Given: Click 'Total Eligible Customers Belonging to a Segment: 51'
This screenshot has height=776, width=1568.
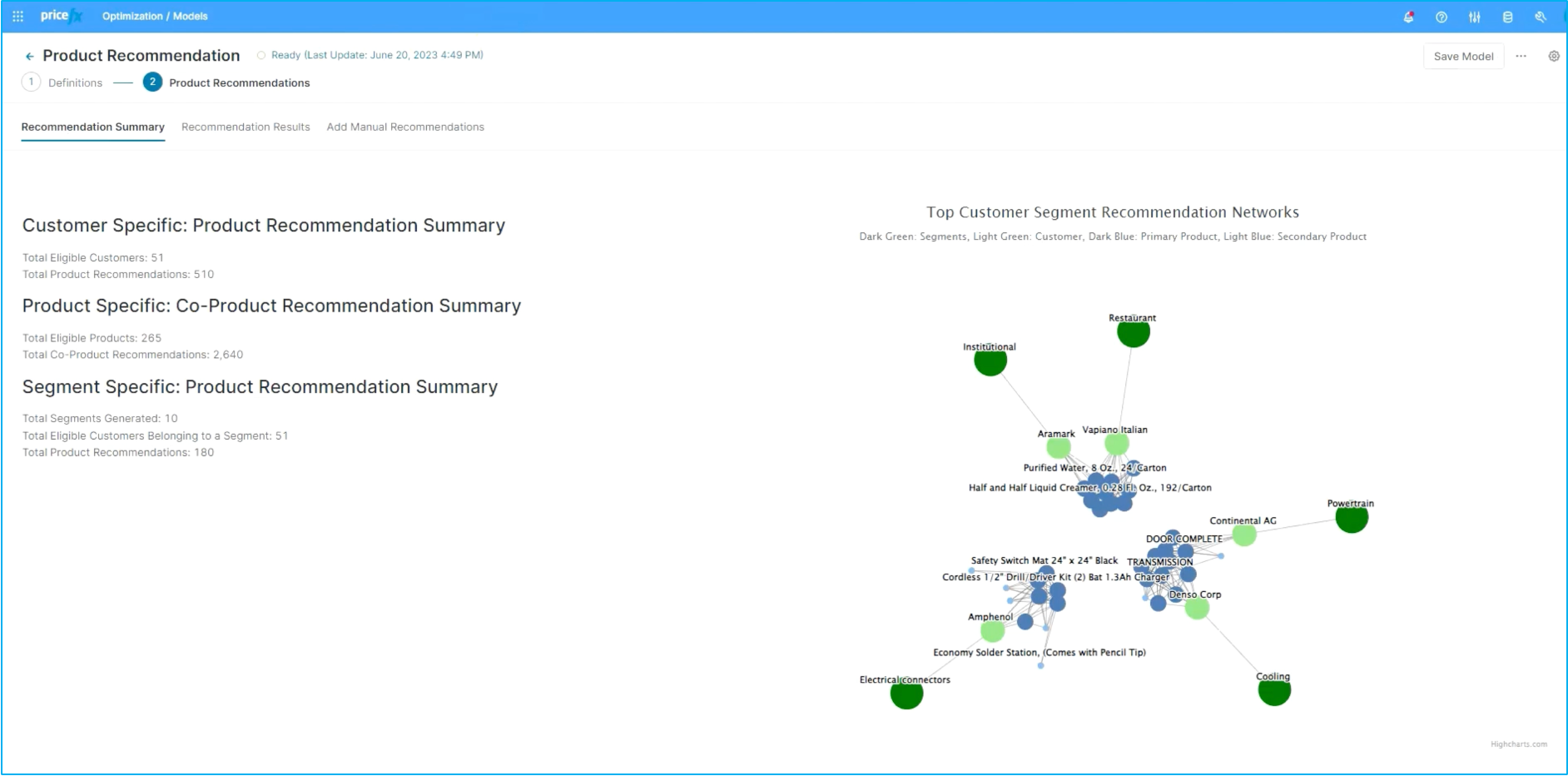Looking at the screenshot, I should click(x=156, y=436).
